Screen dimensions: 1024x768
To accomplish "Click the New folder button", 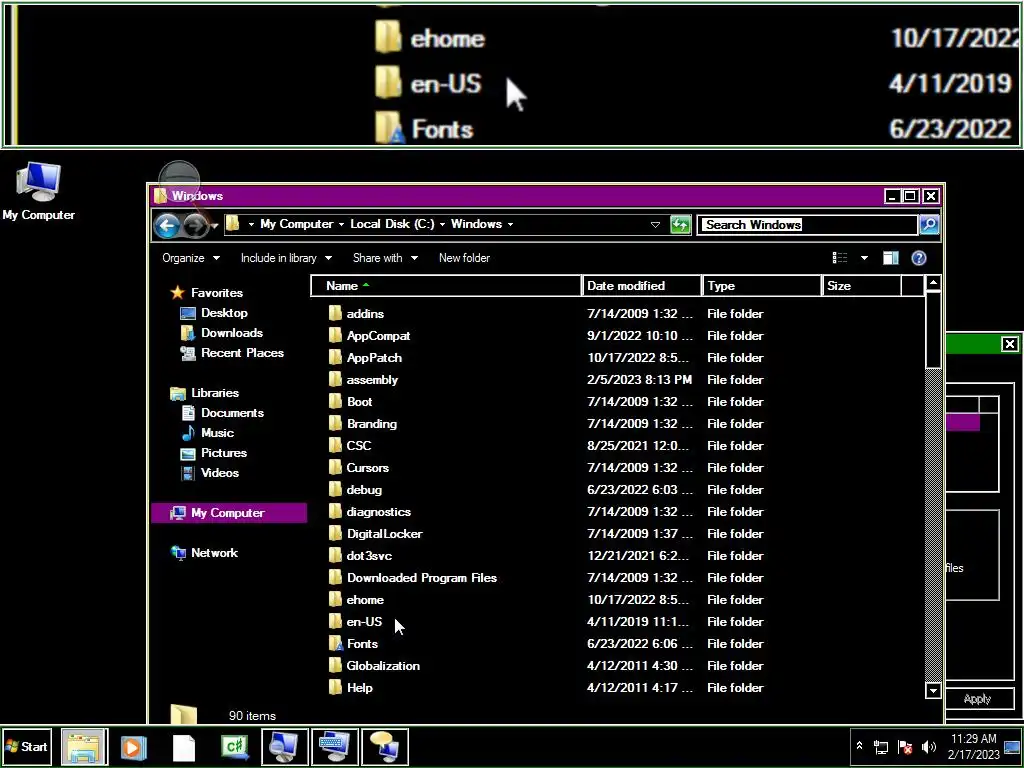I will point(464,259).
